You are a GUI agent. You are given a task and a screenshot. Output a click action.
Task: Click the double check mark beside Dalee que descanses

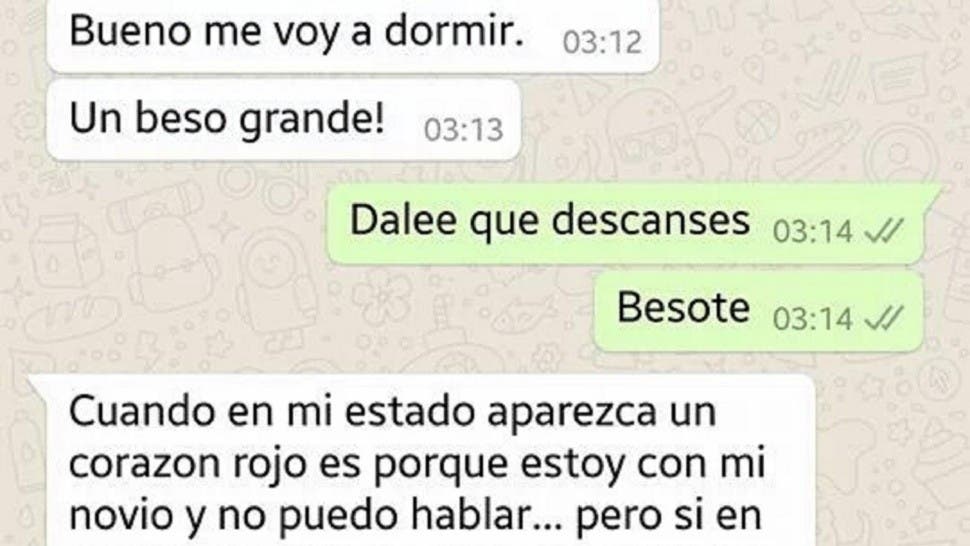pyautogui.click(x=884, y=232)
